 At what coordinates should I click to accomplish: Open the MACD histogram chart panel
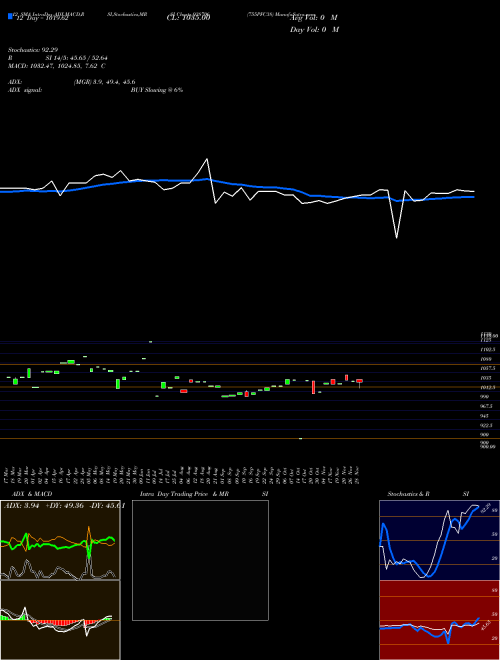[60, 620]
